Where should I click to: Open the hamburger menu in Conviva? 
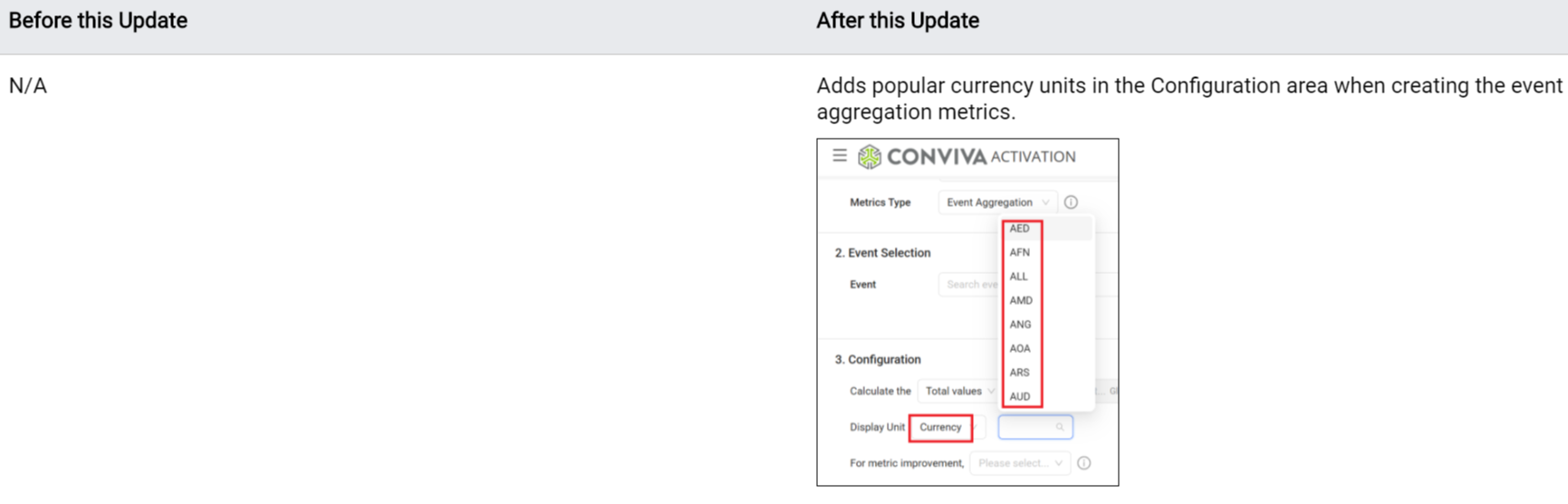[x=840, y=156]
